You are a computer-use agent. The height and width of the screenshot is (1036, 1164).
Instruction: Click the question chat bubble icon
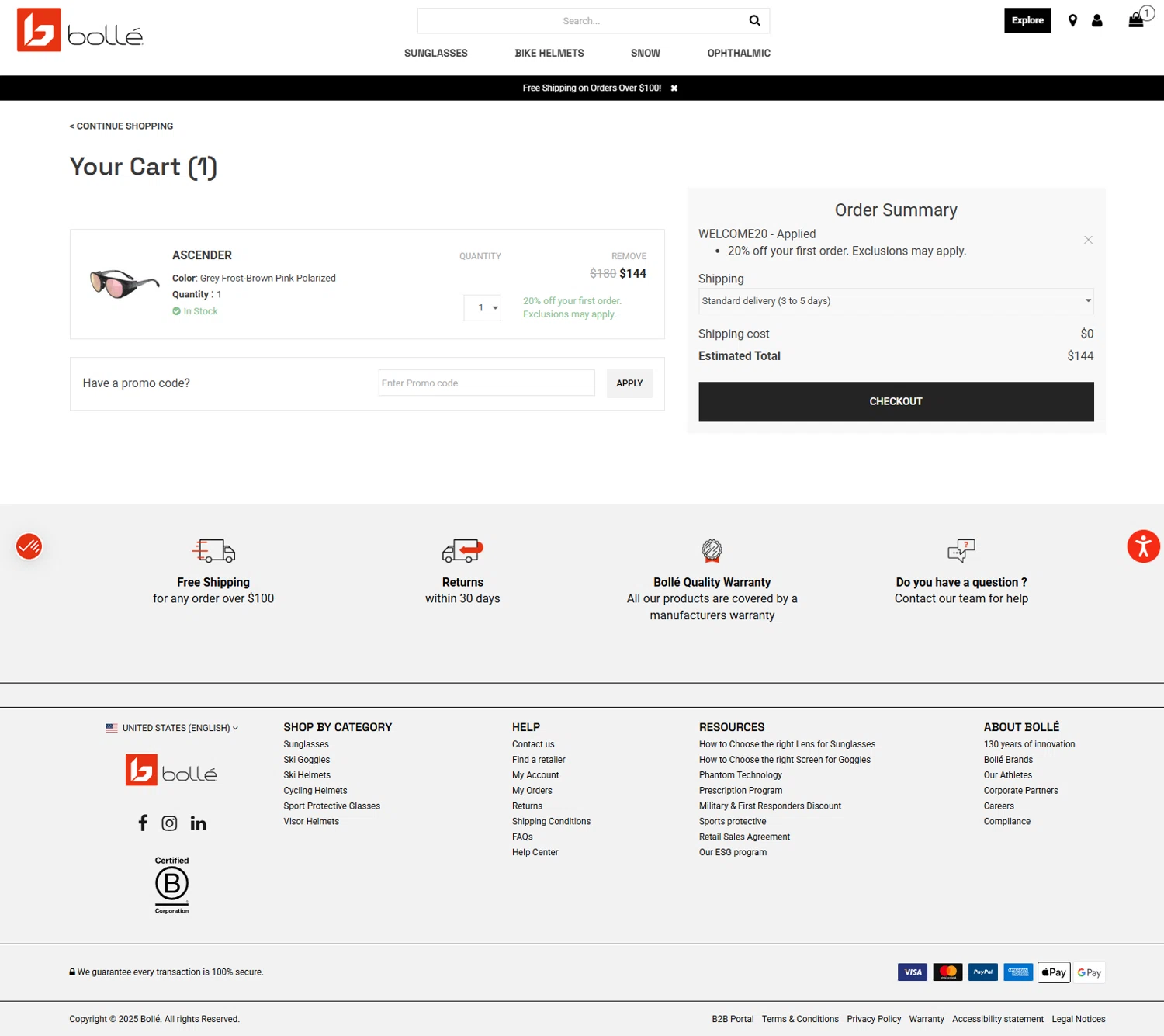click(x=961, y=551)
